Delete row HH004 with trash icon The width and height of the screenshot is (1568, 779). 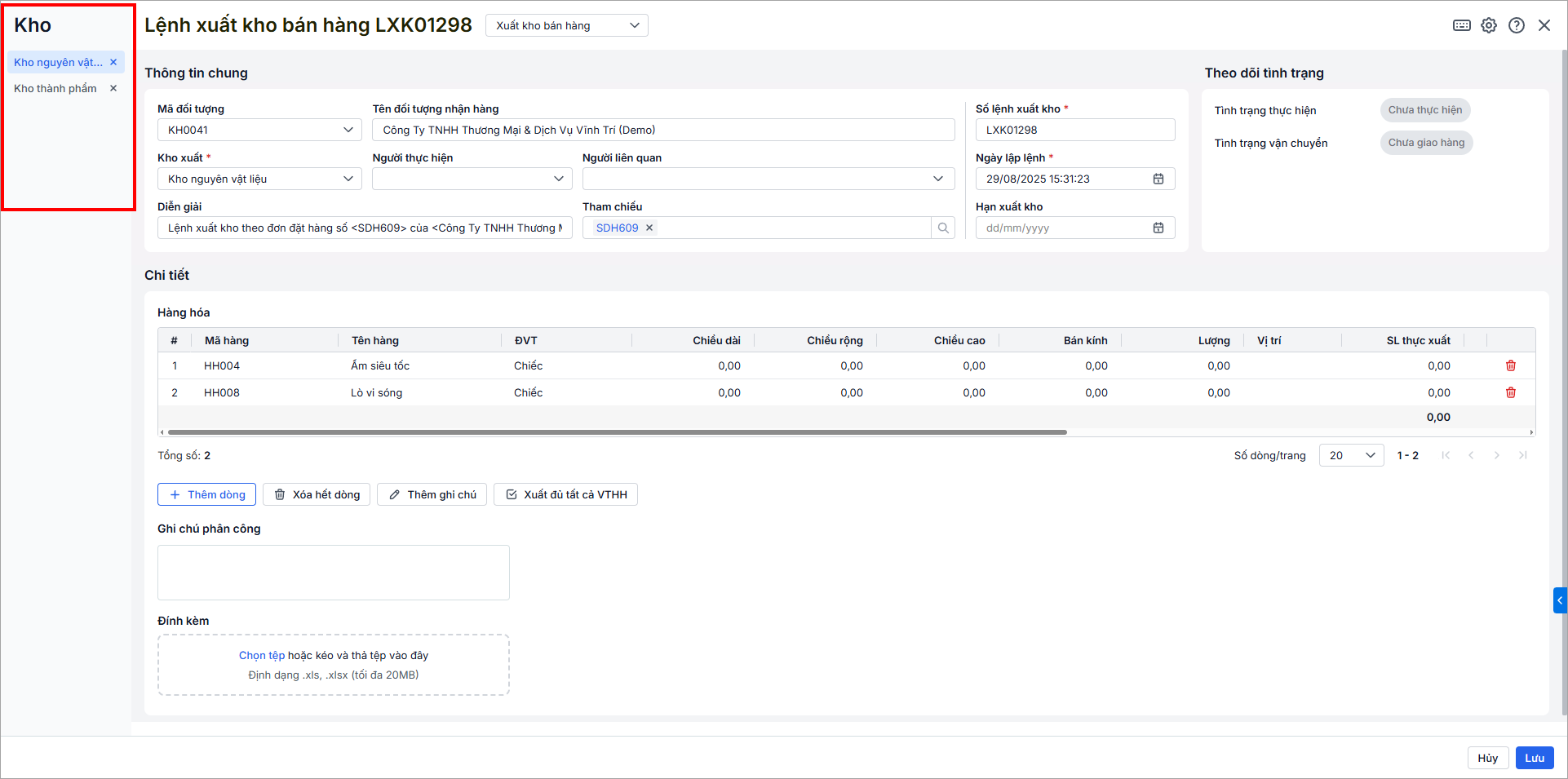pyautogui.click(x=1510, y=365)
